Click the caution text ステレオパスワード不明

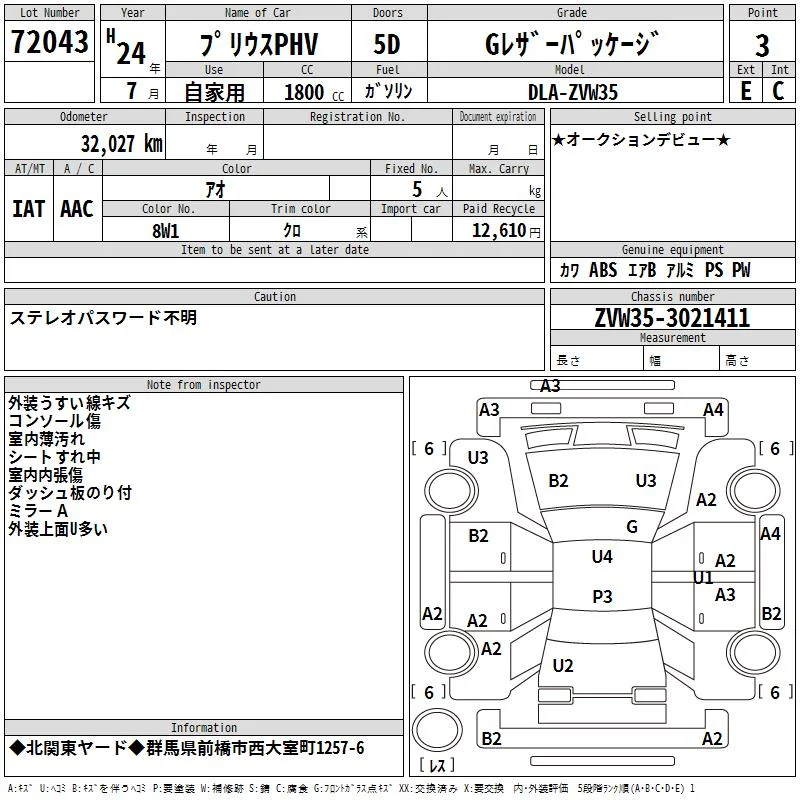(104, 317)
